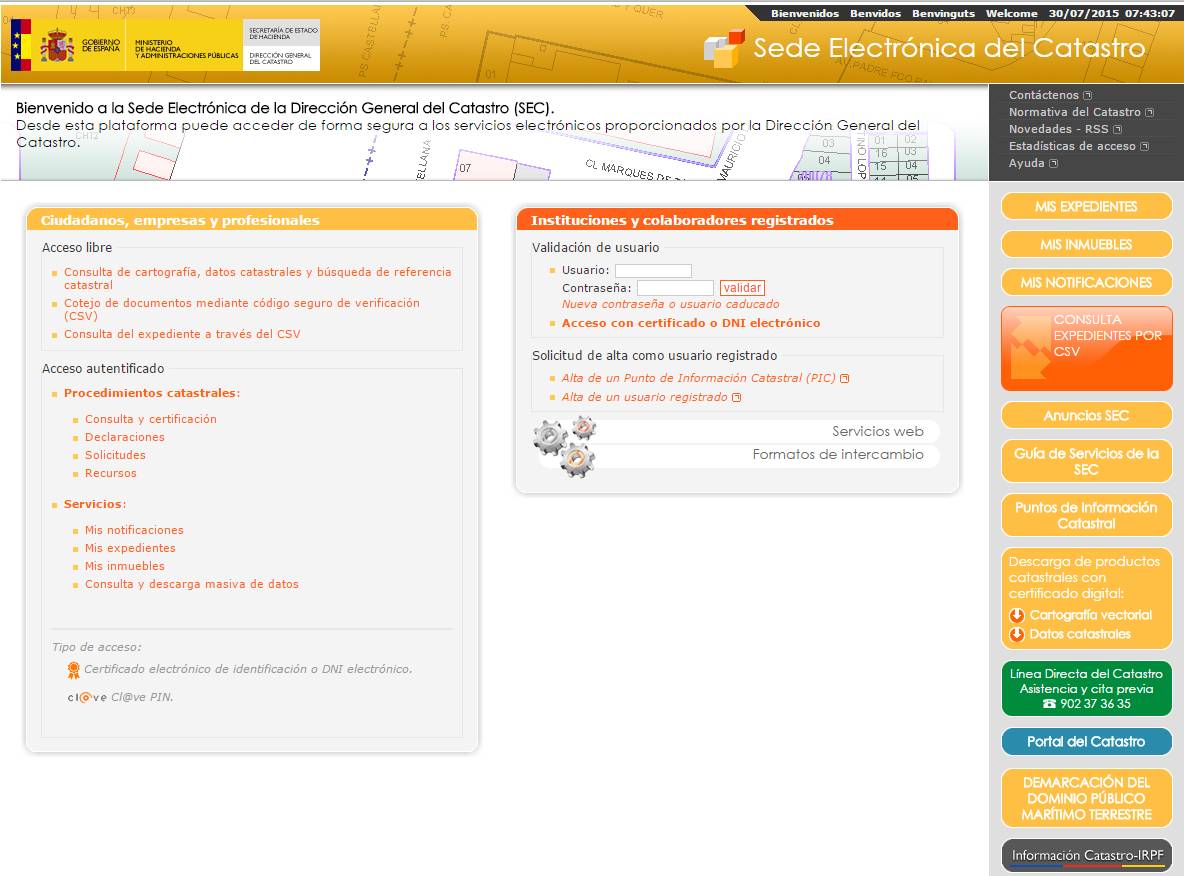Open Mis expedientes in Servicios list
The width and height of the screenshot is (1184, 876).
point(130,548)
